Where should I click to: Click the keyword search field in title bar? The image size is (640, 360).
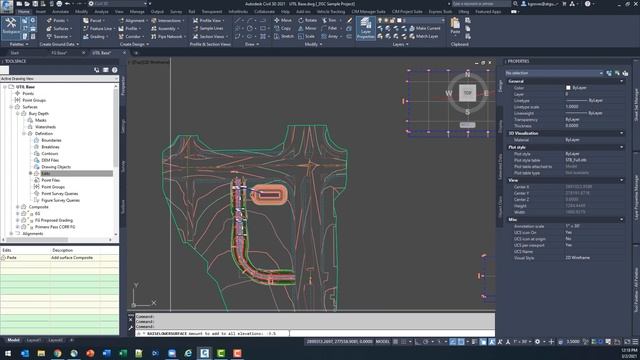(x=480, y=4)
